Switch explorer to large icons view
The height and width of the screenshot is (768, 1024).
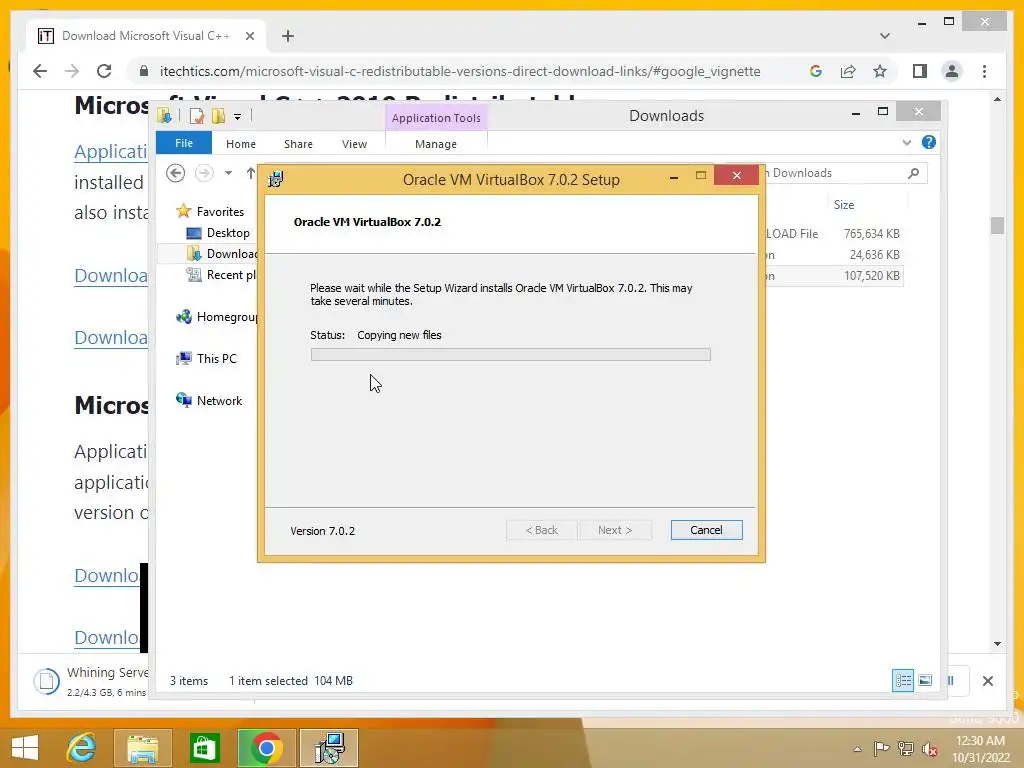(925, 680)
